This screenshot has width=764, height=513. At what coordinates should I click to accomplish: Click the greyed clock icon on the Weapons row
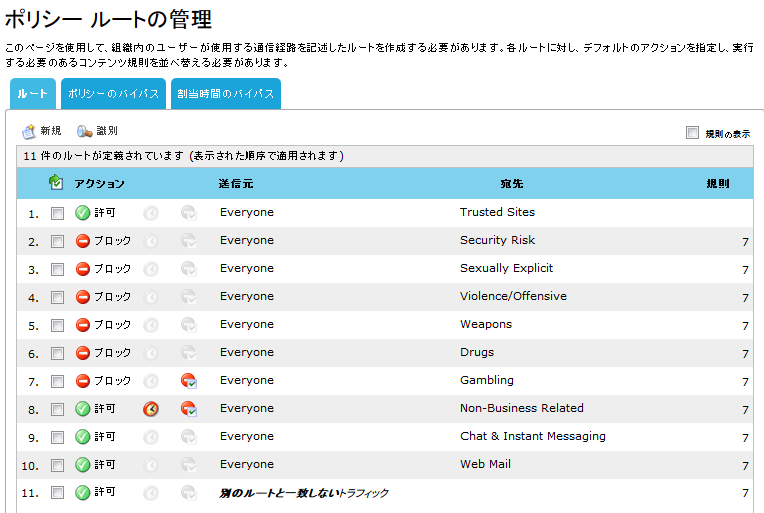coord(151,325)
